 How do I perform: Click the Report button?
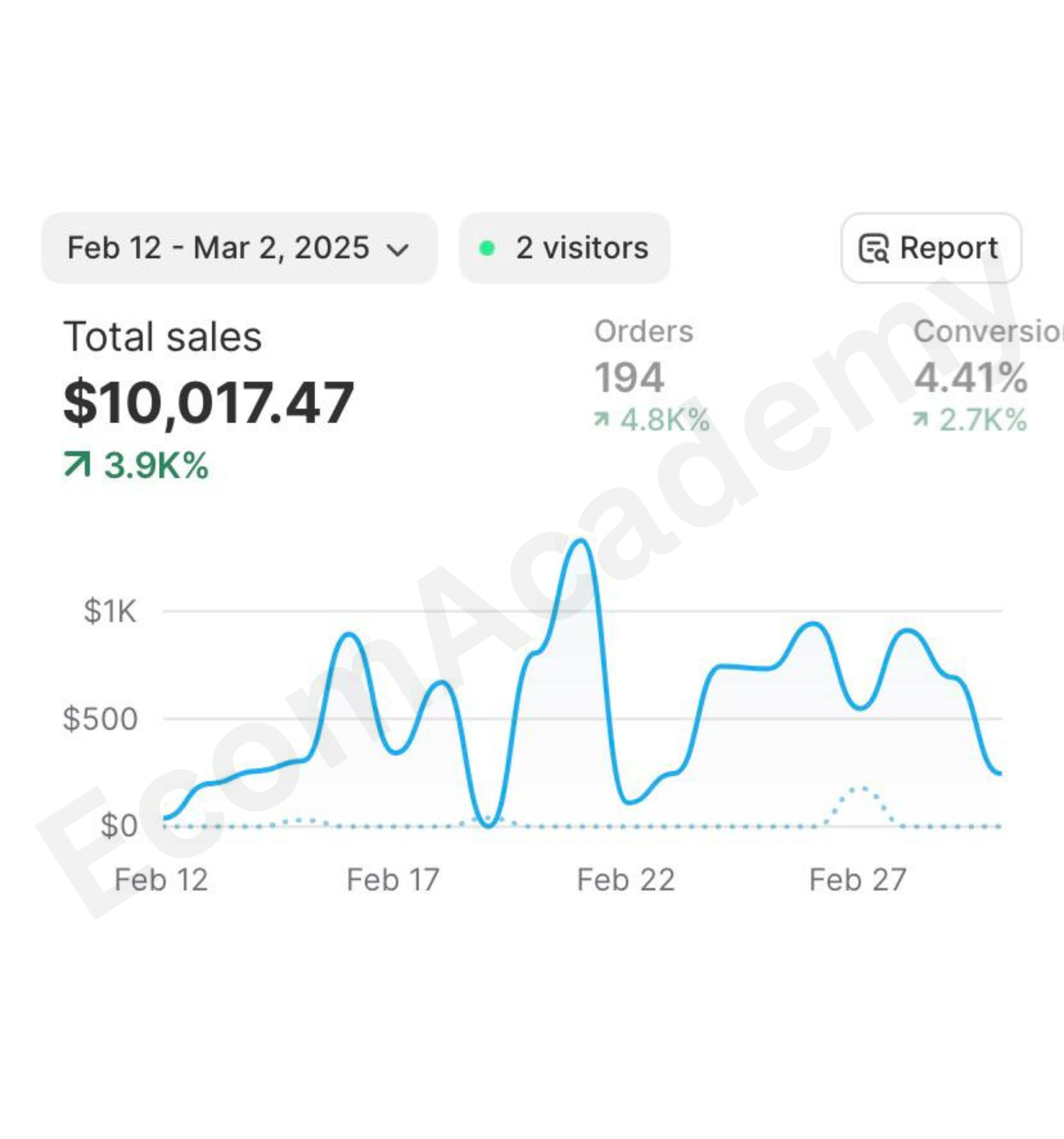click(931, 248)
